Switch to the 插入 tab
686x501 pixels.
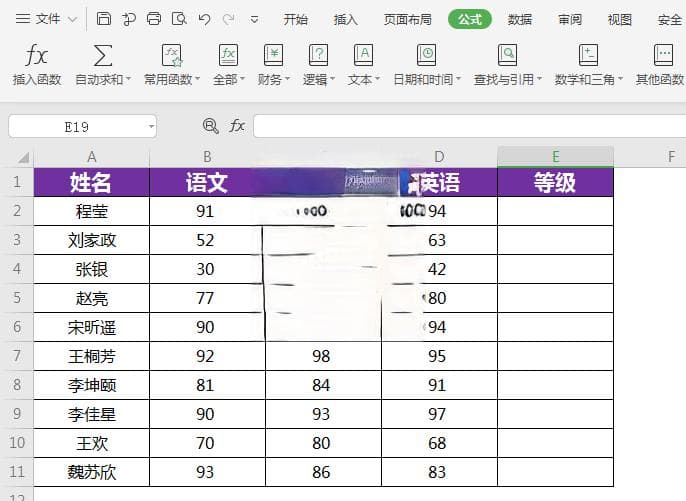tap(345, 20)
